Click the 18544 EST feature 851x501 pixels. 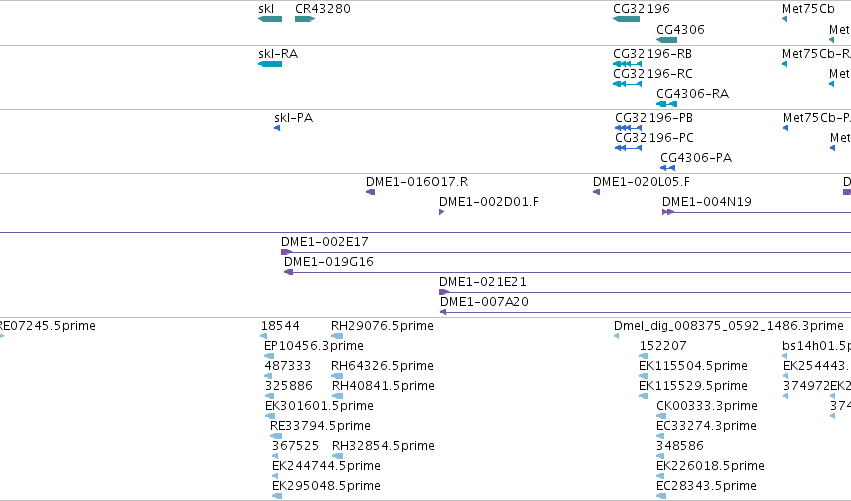(x=264, y=337)
